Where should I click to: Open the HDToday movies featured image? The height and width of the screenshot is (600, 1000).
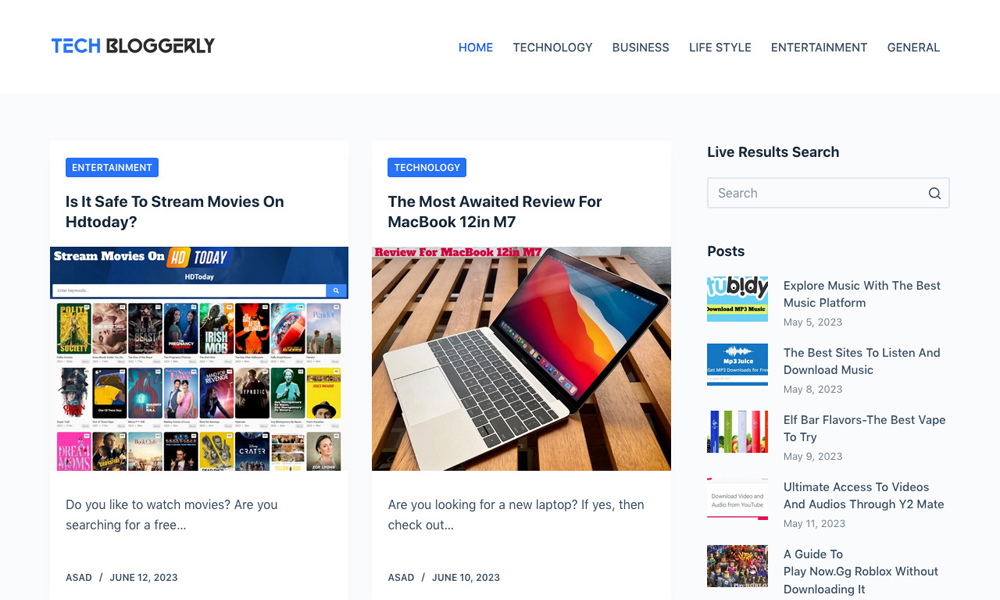pos(199,359)
